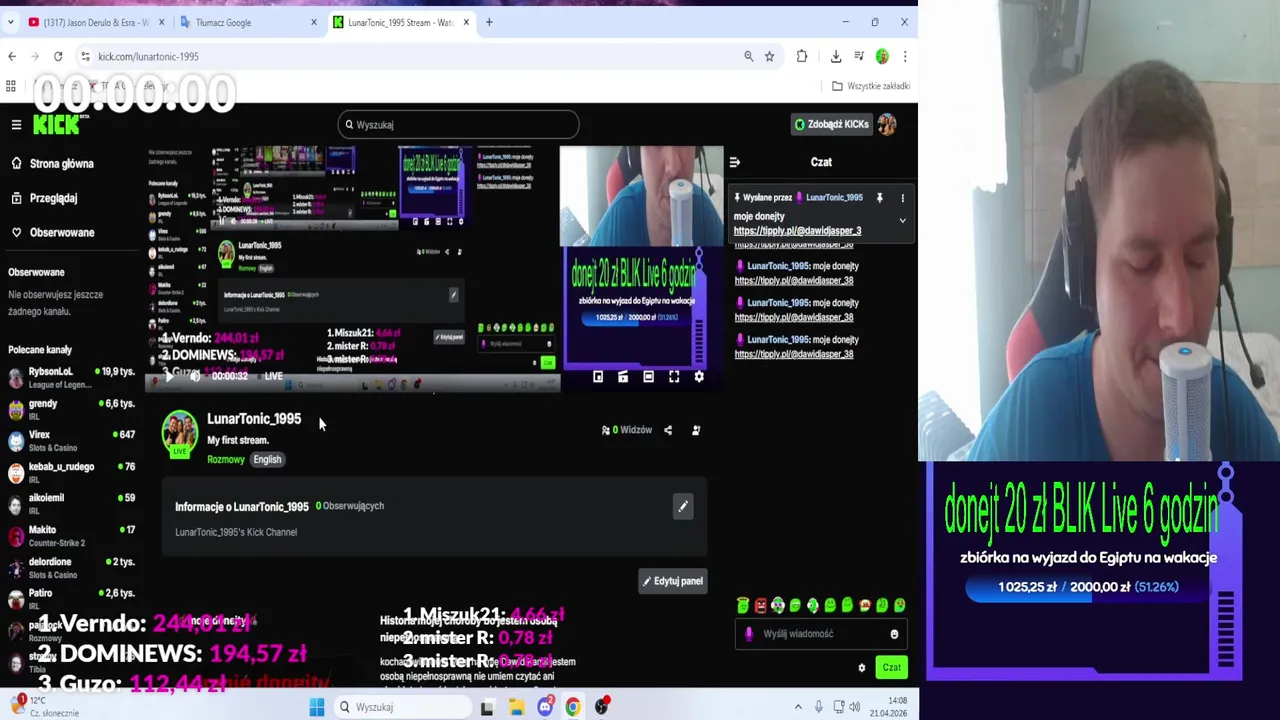Open the LunarTonic_1995 channel avatar

point(180,433)
